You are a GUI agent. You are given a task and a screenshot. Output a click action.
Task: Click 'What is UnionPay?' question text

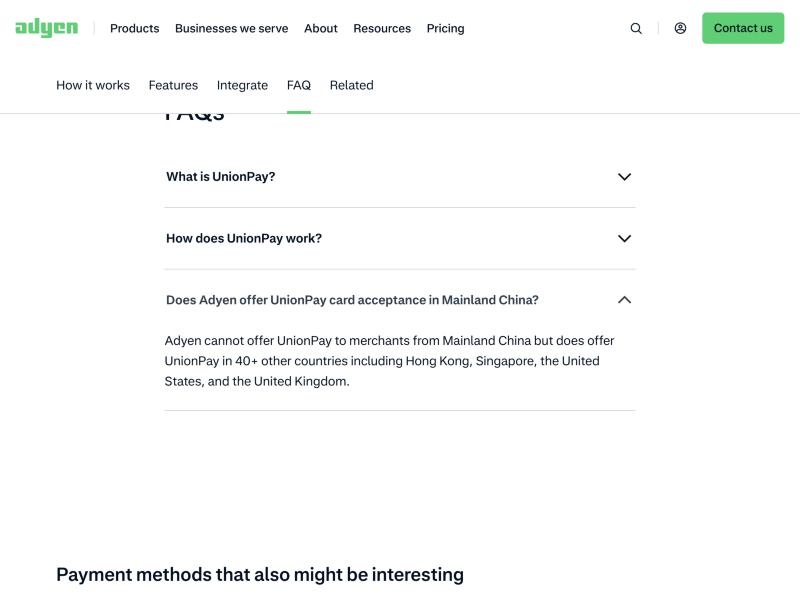pos(220,177)
